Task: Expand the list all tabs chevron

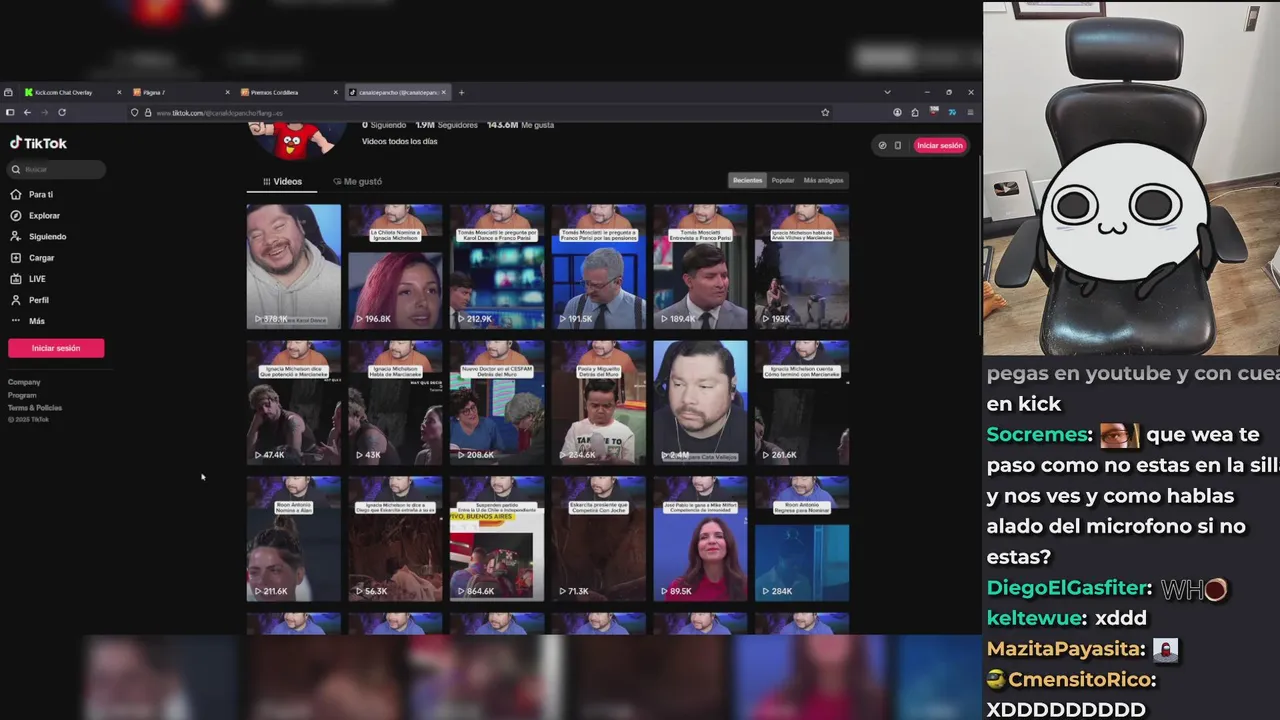Action: [x=887, y=92]
